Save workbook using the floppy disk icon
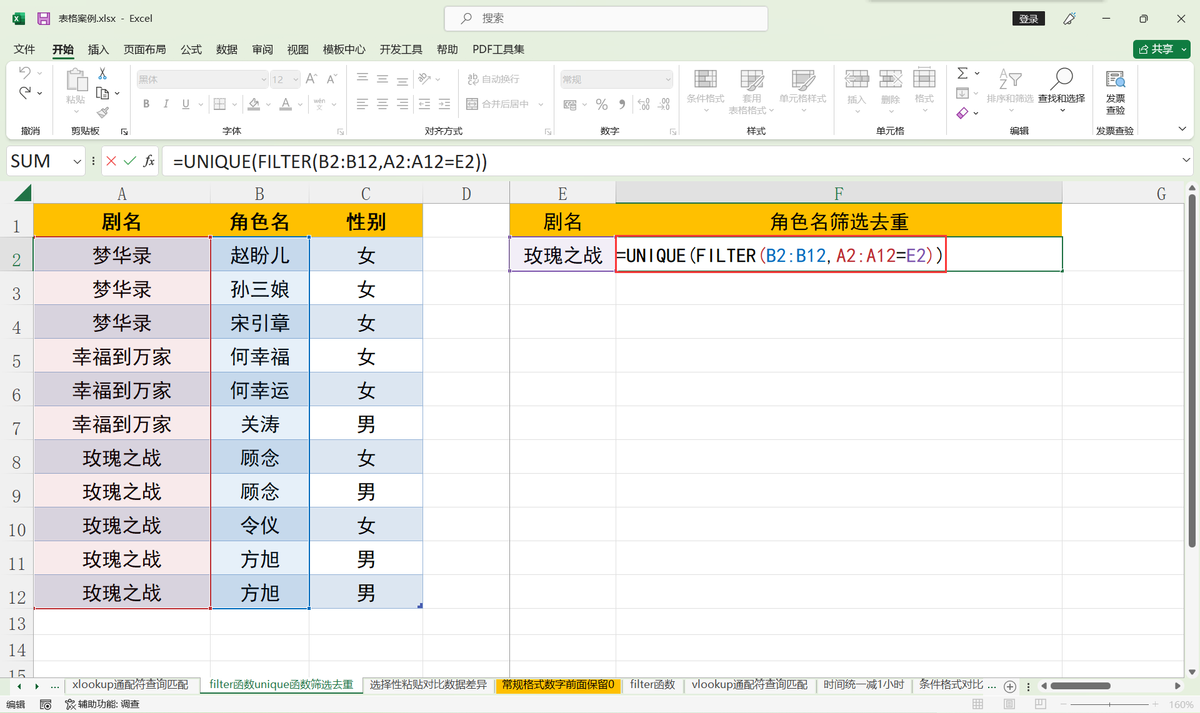1200x713 pixels. [44, 18]
